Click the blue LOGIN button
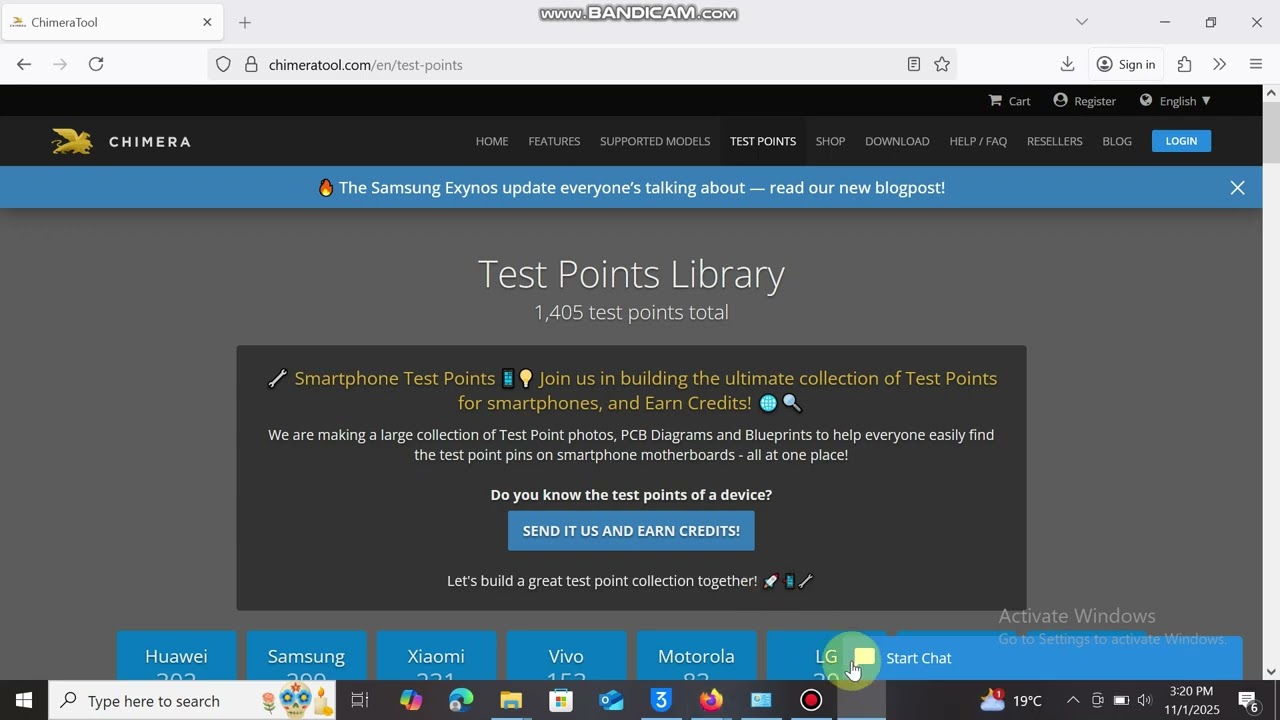Image resolution: width=1280 pixels, height=720 pixels. [1181, 141]
